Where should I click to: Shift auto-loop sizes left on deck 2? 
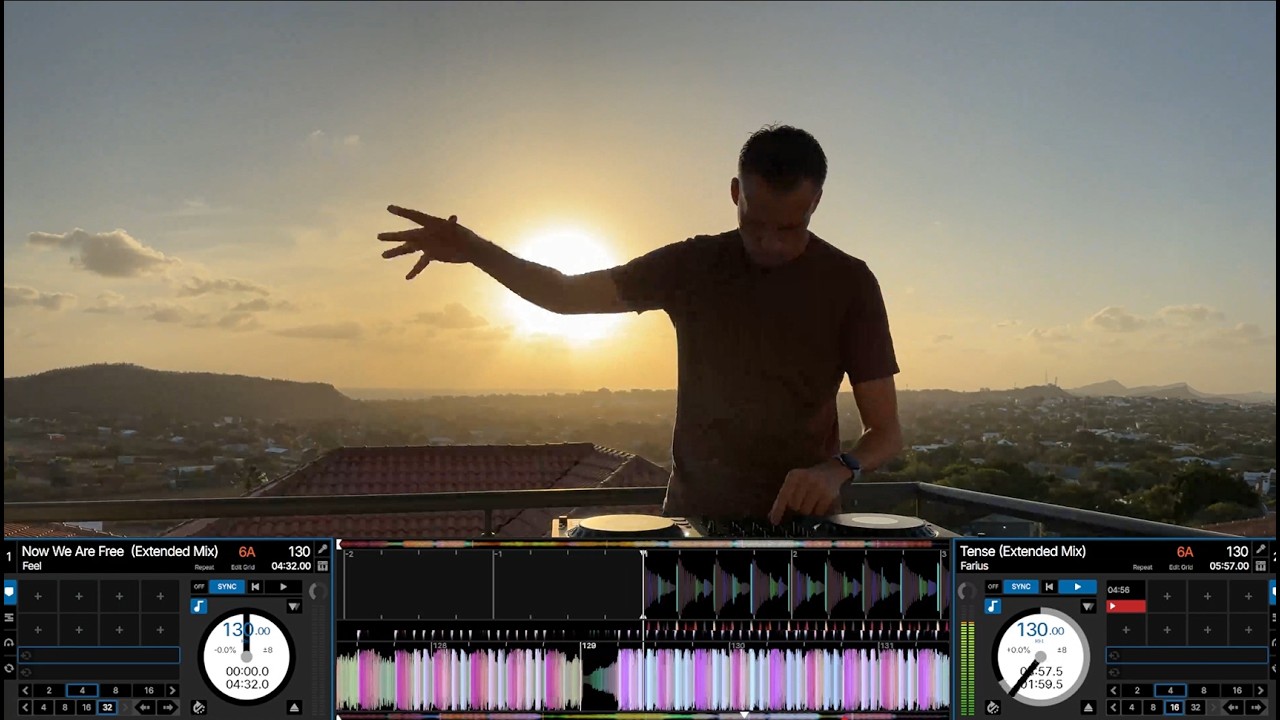coord(1113,690)
